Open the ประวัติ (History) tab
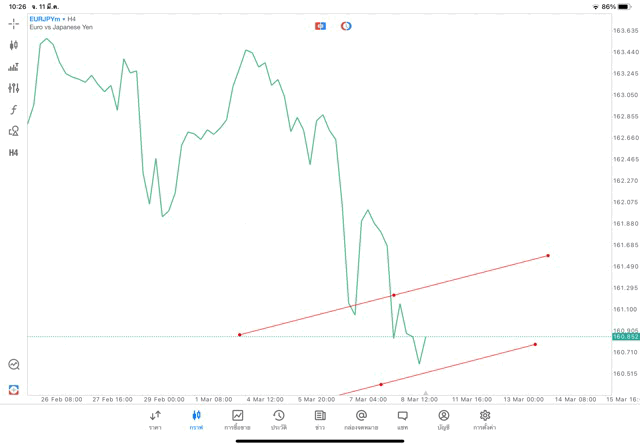The height and width of the screenshot is (447, 640). point(278,419)
